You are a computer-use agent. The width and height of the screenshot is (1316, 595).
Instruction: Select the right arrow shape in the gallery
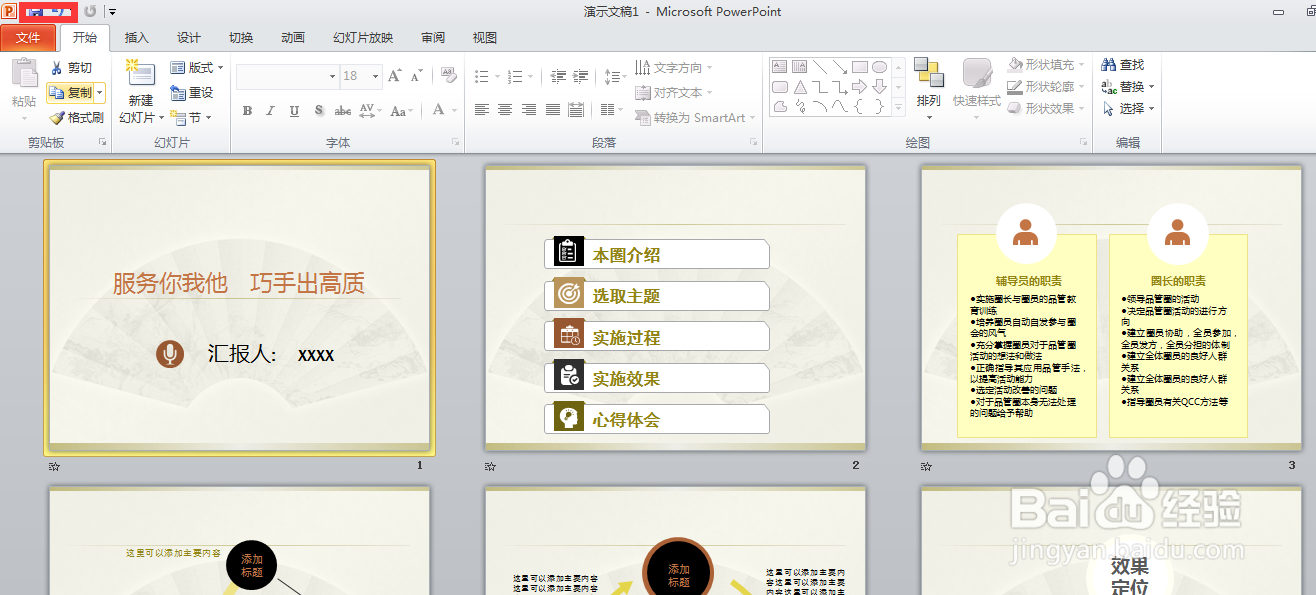(x=859, y=87)
